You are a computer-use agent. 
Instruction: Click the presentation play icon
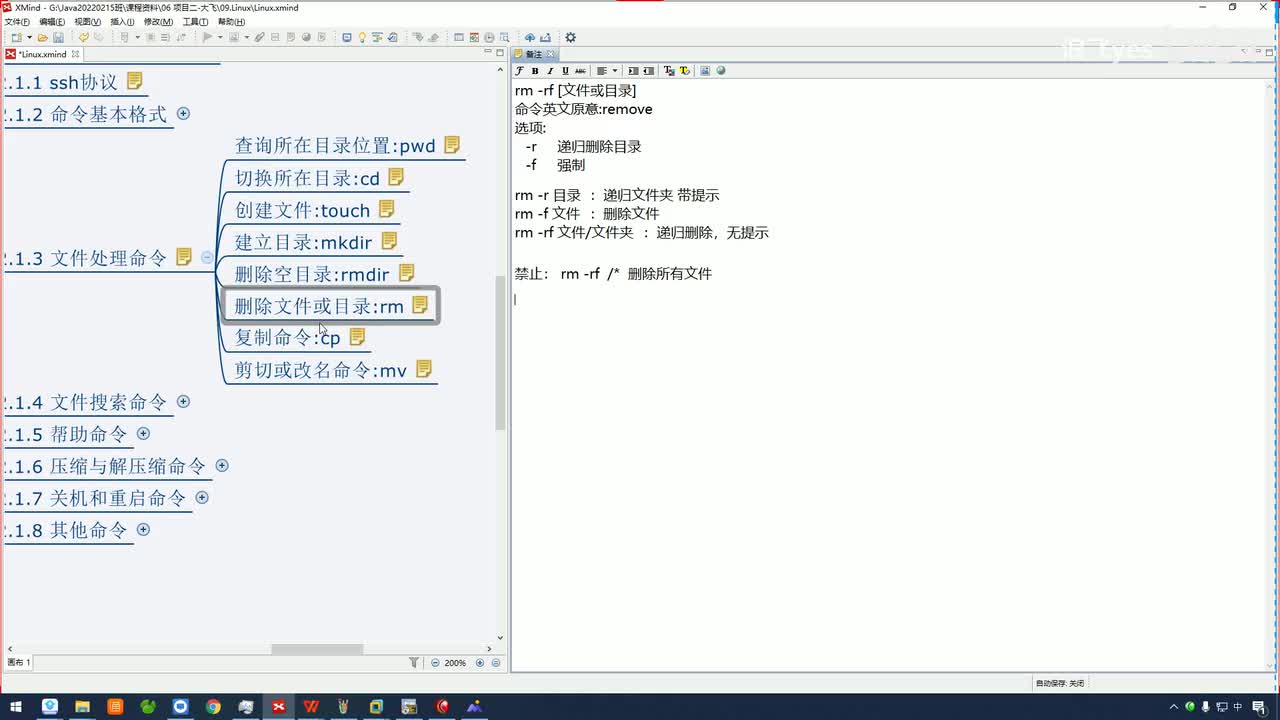(x=207, y=38)
